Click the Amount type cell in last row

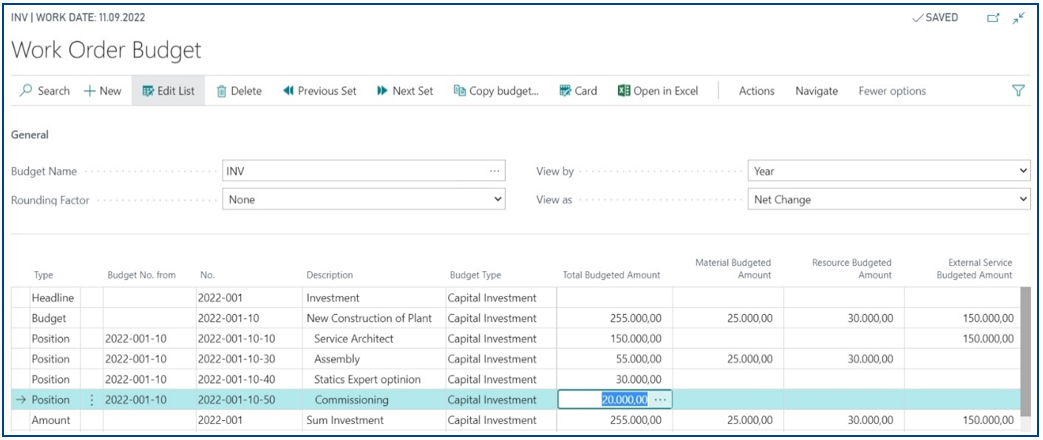coord(55,420)
